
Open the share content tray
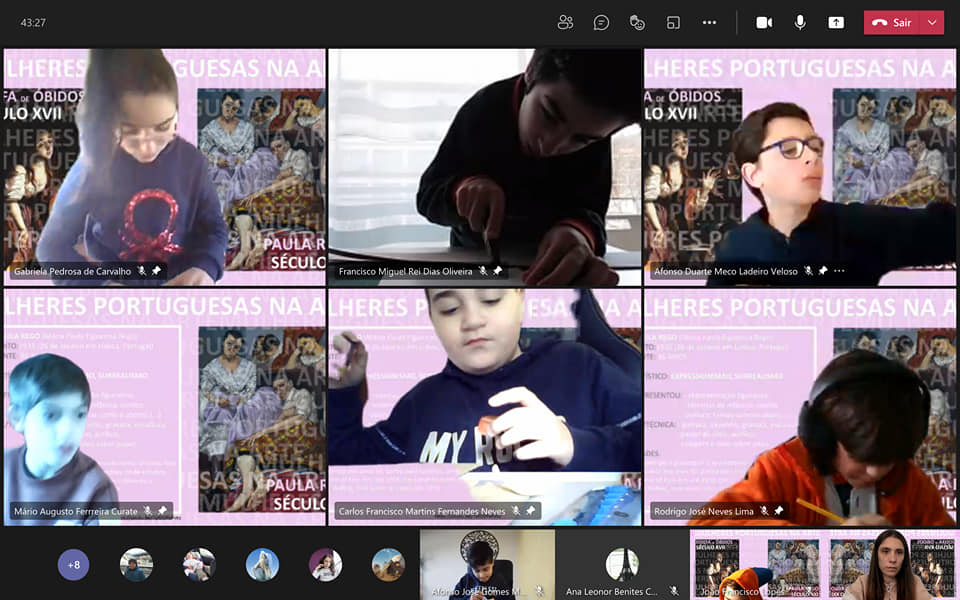click(836, 22)
